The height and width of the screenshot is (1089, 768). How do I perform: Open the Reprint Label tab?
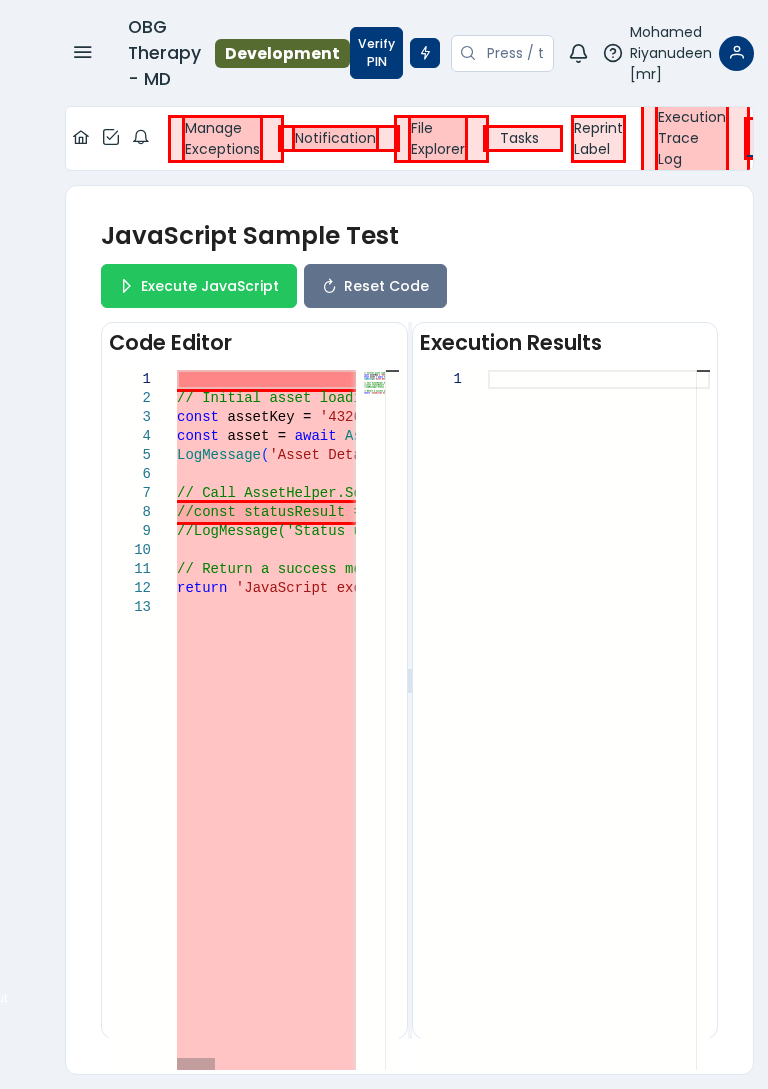pos(598,139)
